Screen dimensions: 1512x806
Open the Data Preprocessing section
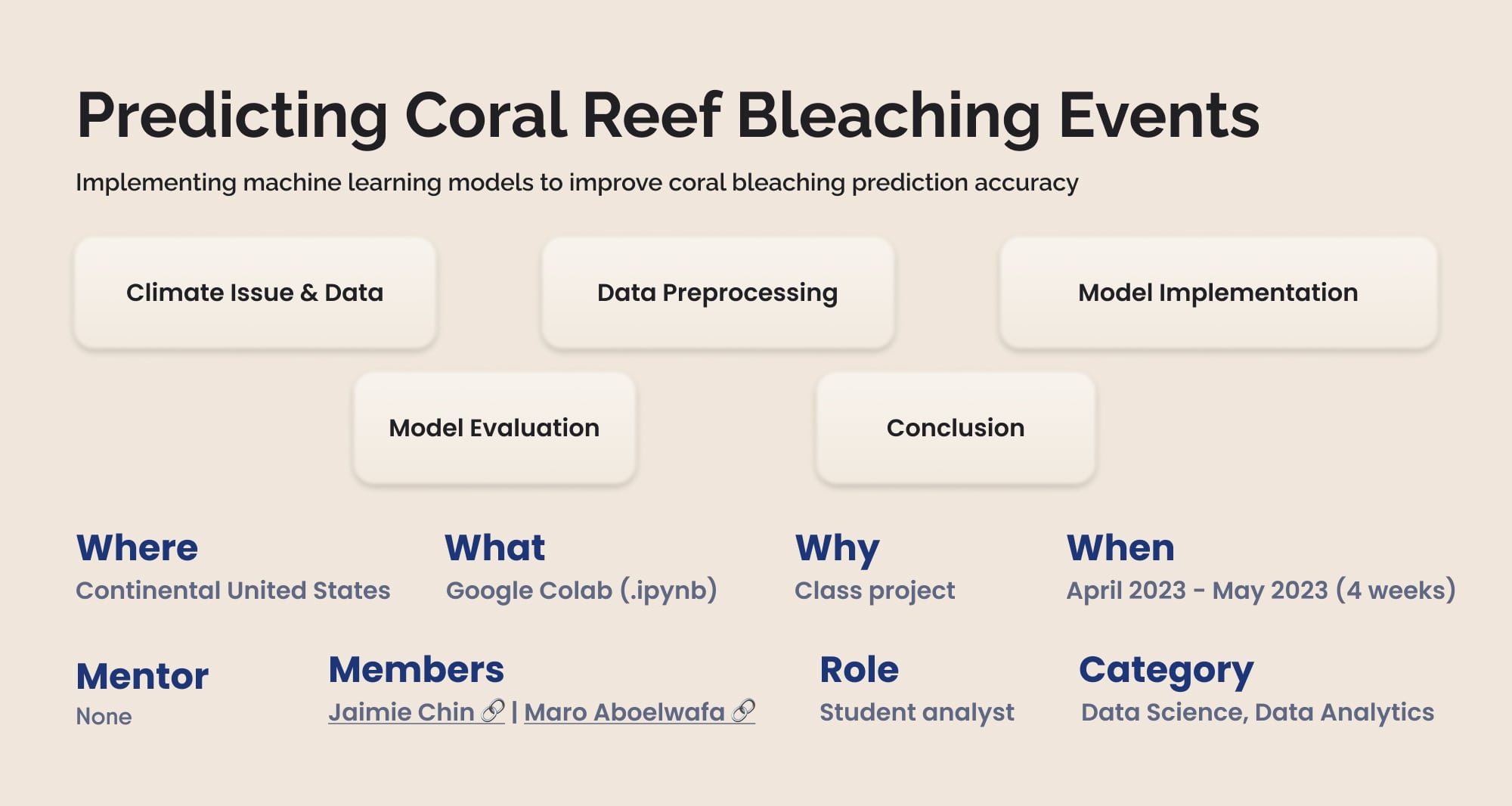click(x=717, y=293)
